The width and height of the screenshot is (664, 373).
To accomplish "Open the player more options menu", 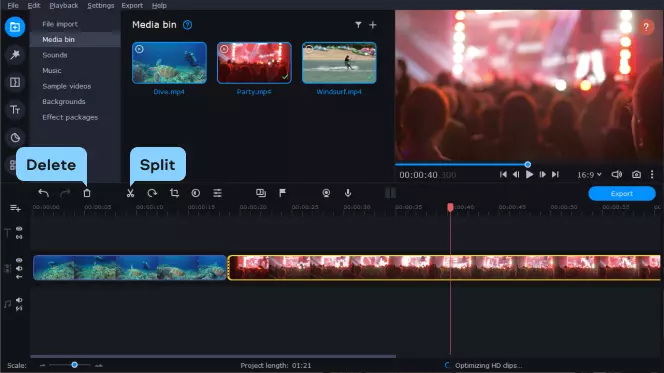I will [x=652, y=174].
